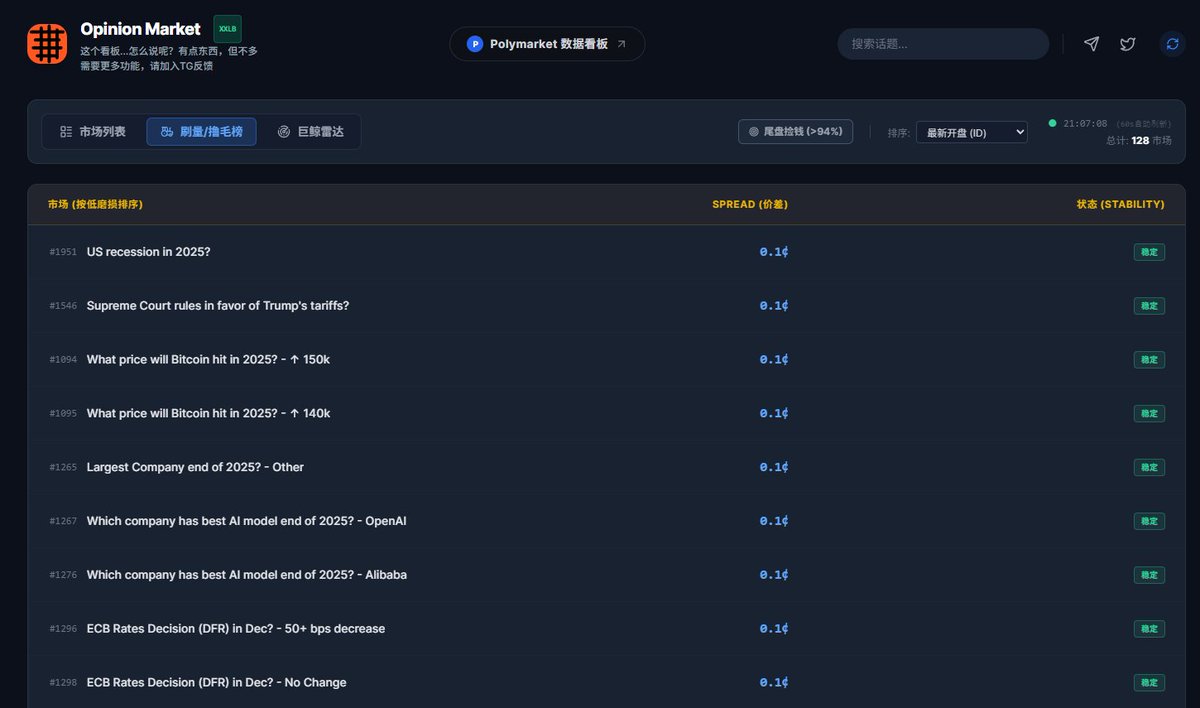Toggle 尾盘捡钱 (>94%) filter
1200x708 pixels.
(x=795, y=131)
